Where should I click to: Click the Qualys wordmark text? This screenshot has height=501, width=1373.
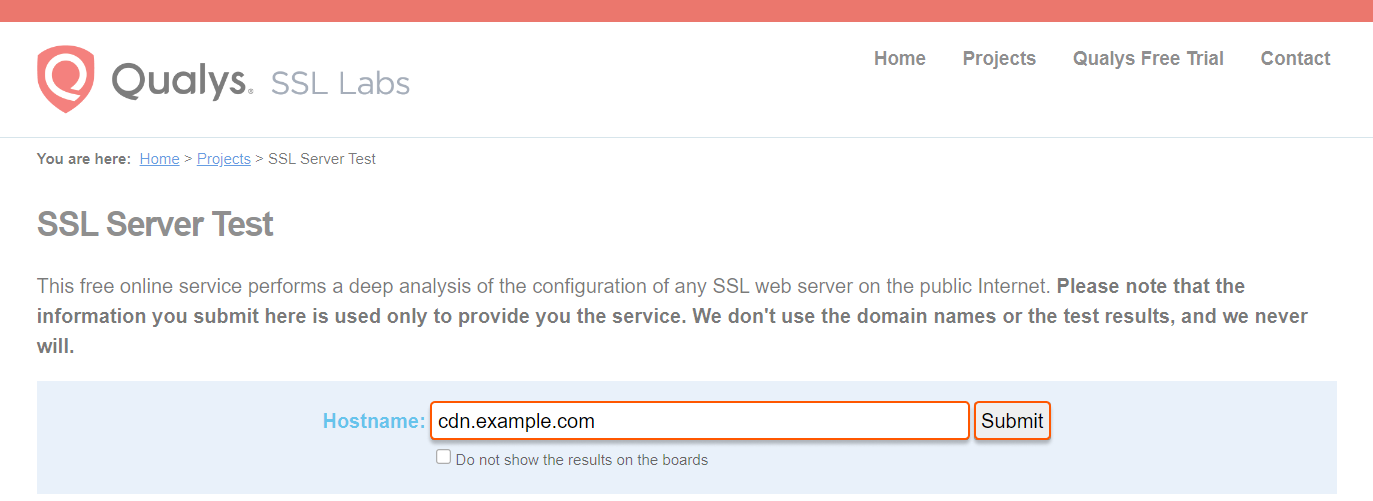180,80
